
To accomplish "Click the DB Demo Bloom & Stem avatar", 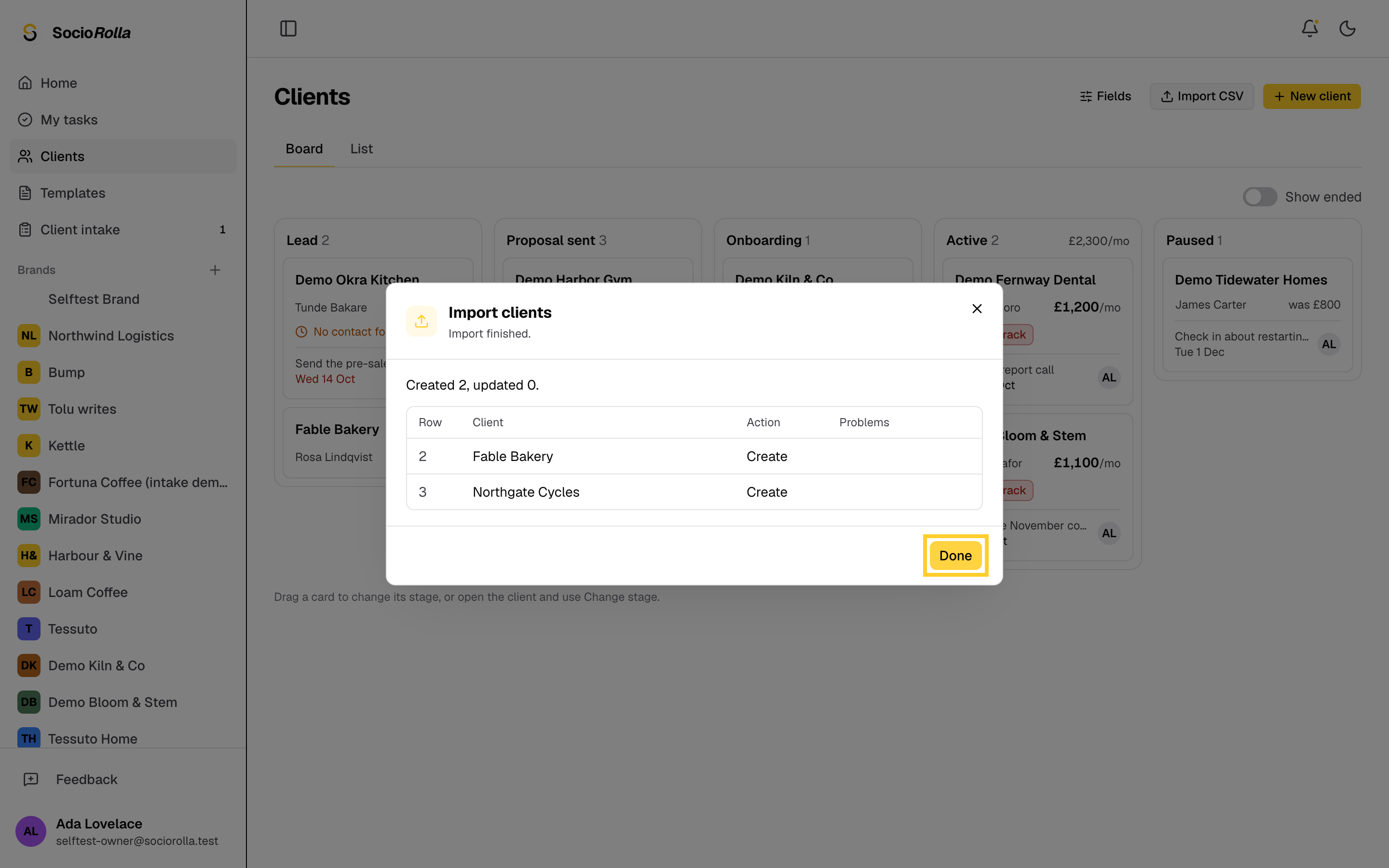I will (29, 702).
